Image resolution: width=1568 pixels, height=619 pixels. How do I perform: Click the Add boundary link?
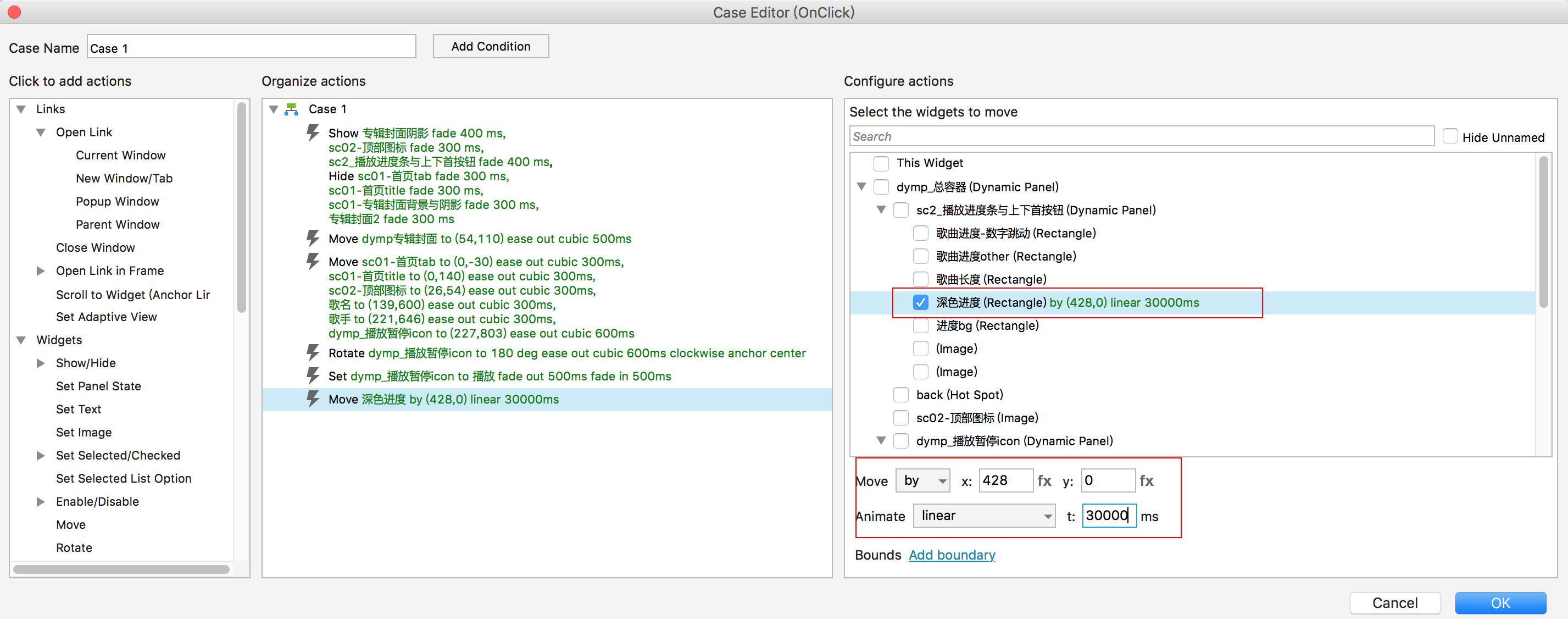click(952, 555)
